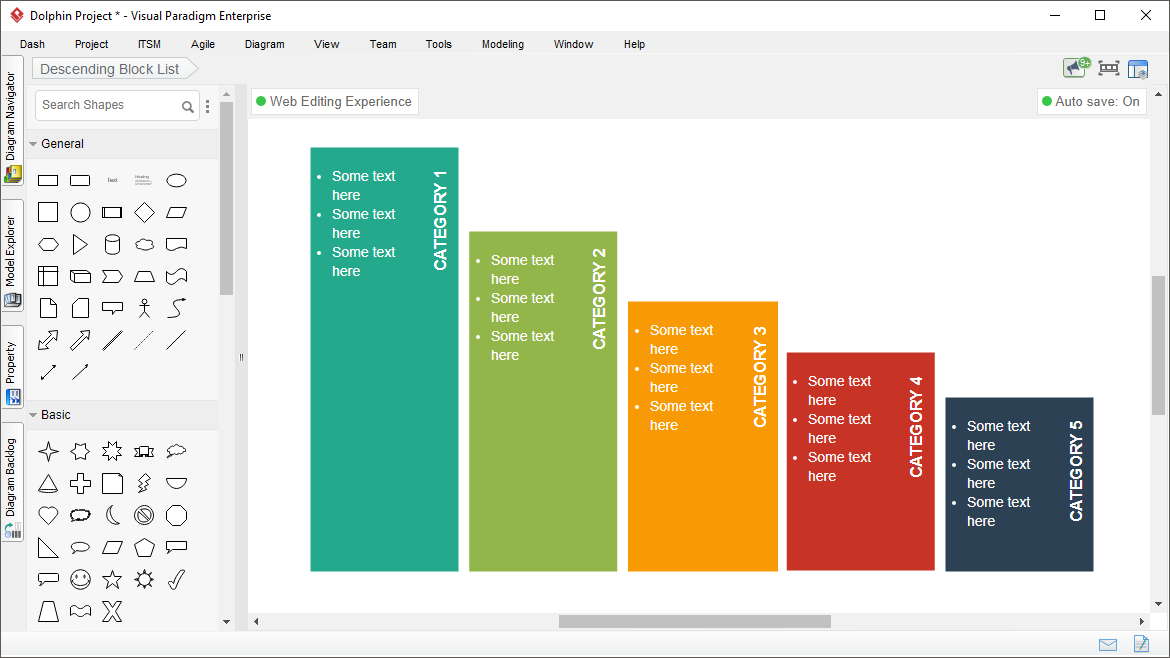Select the lightning bolt shape

click(x=144, y=483)
